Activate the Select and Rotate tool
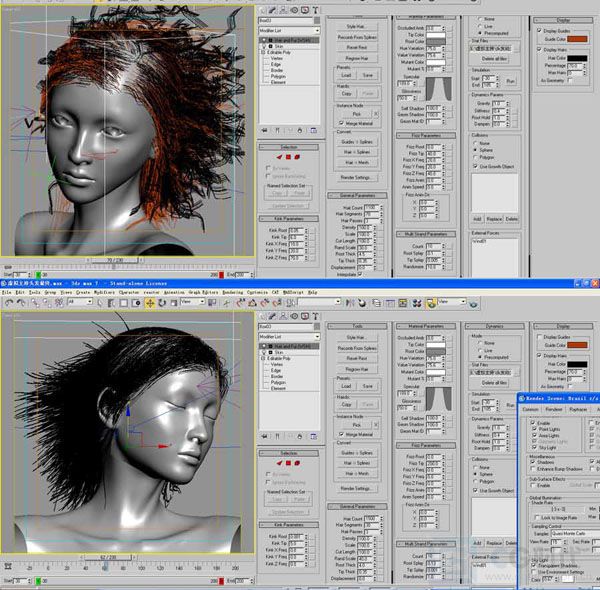Viewport: 600px width, 590px height. click(x=162, y=303)
